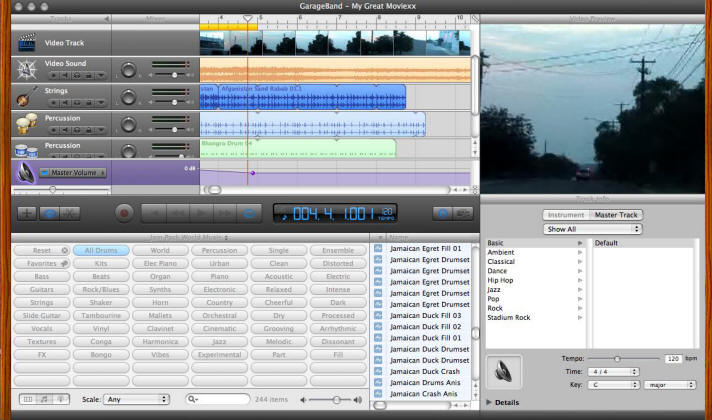
Task: Toggle the cycle region button
Action: point(249,213)
